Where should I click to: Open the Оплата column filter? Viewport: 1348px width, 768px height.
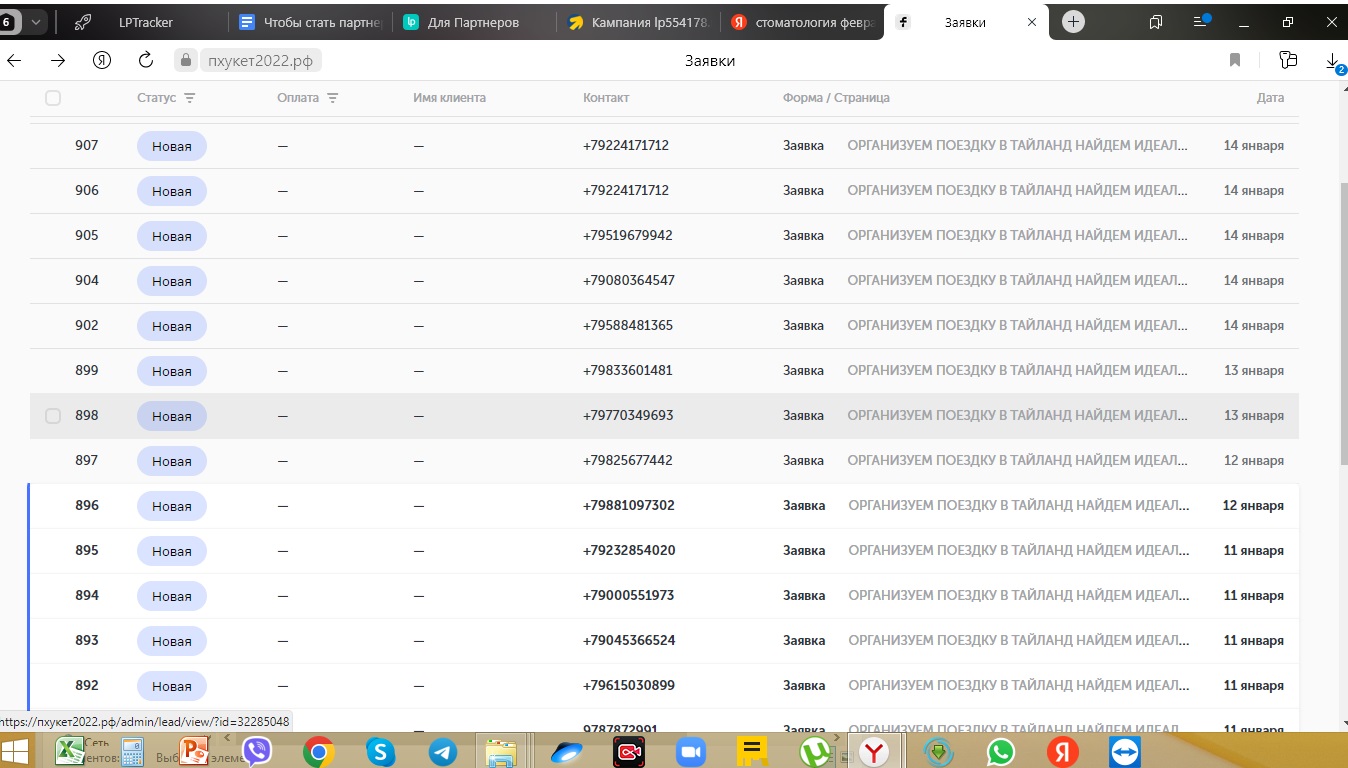(x=332, y=98)
